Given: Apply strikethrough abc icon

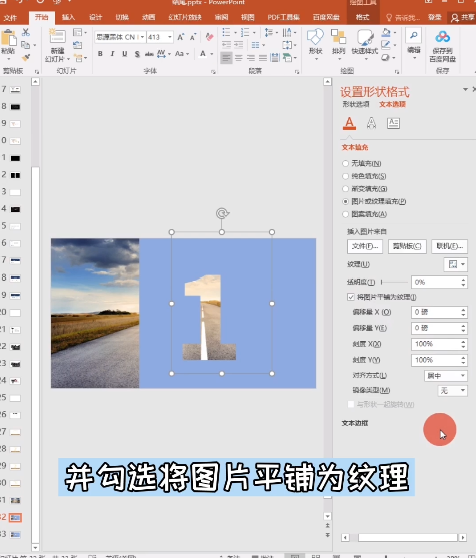Looking at the screenshot, I should [149, 54].
